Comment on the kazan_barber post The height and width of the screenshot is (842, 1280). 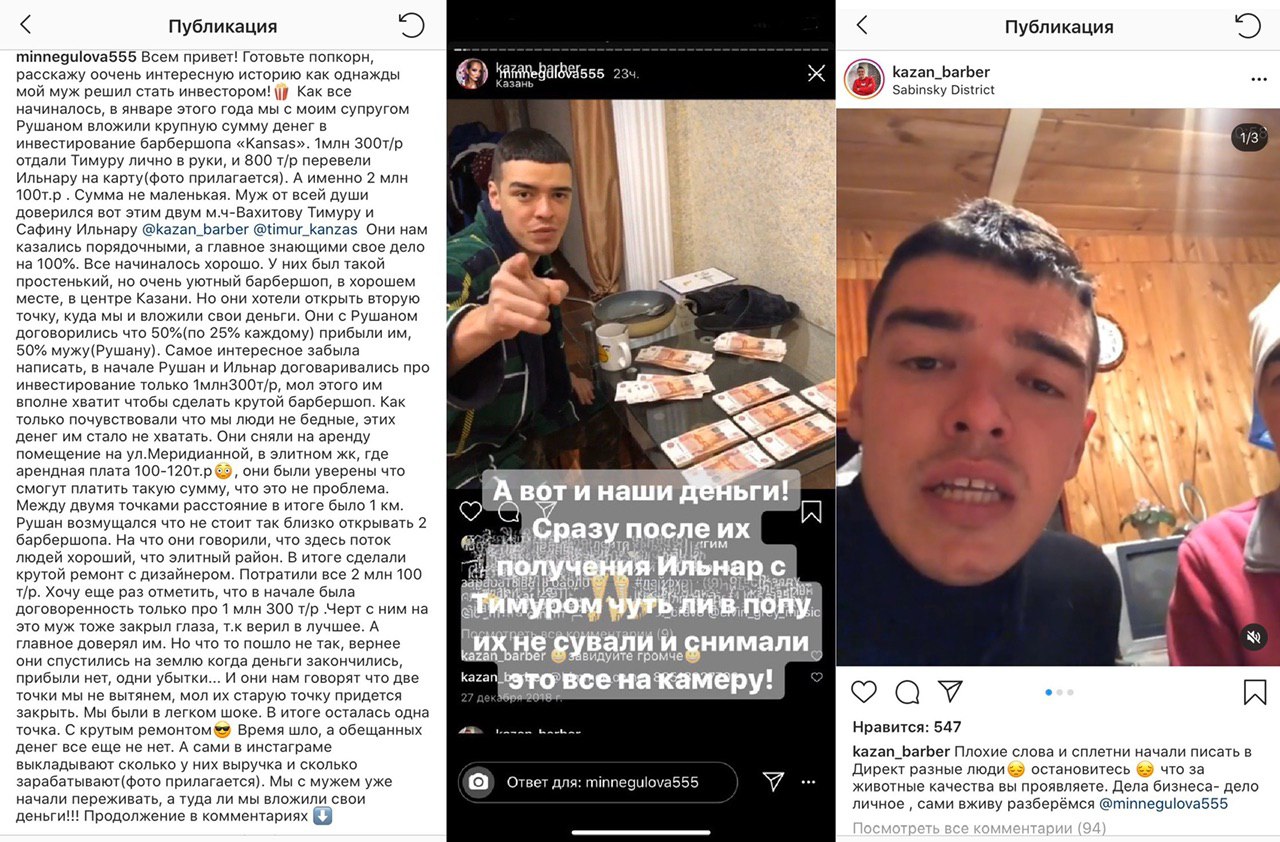point(907,691)
